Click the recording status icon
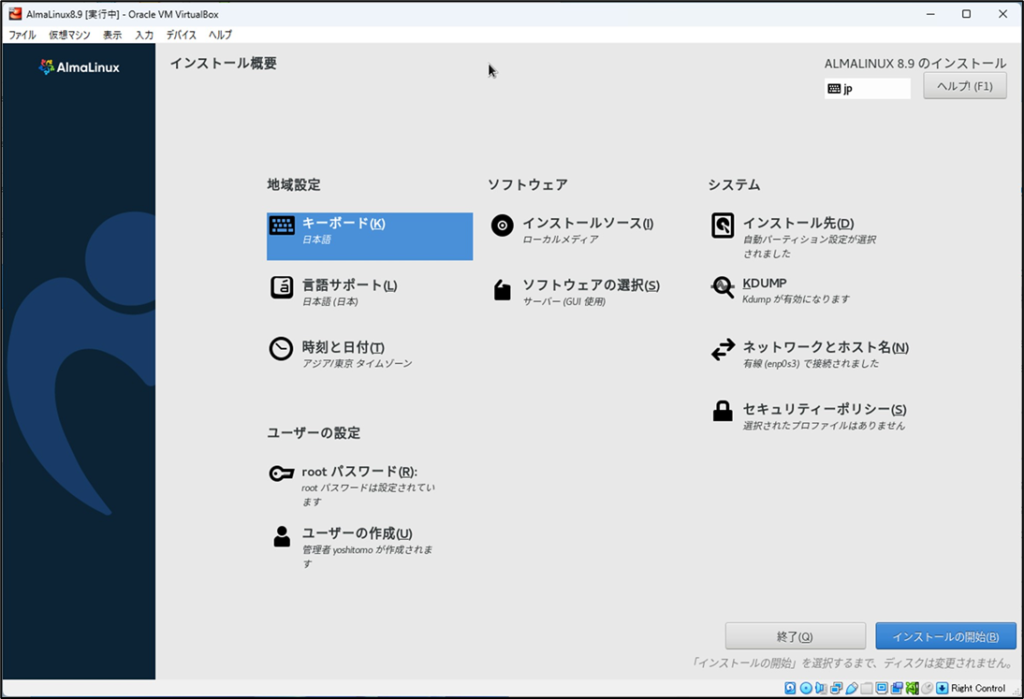Image resolution: width=1024 pixels, height=699 pixels. [897, 688]
